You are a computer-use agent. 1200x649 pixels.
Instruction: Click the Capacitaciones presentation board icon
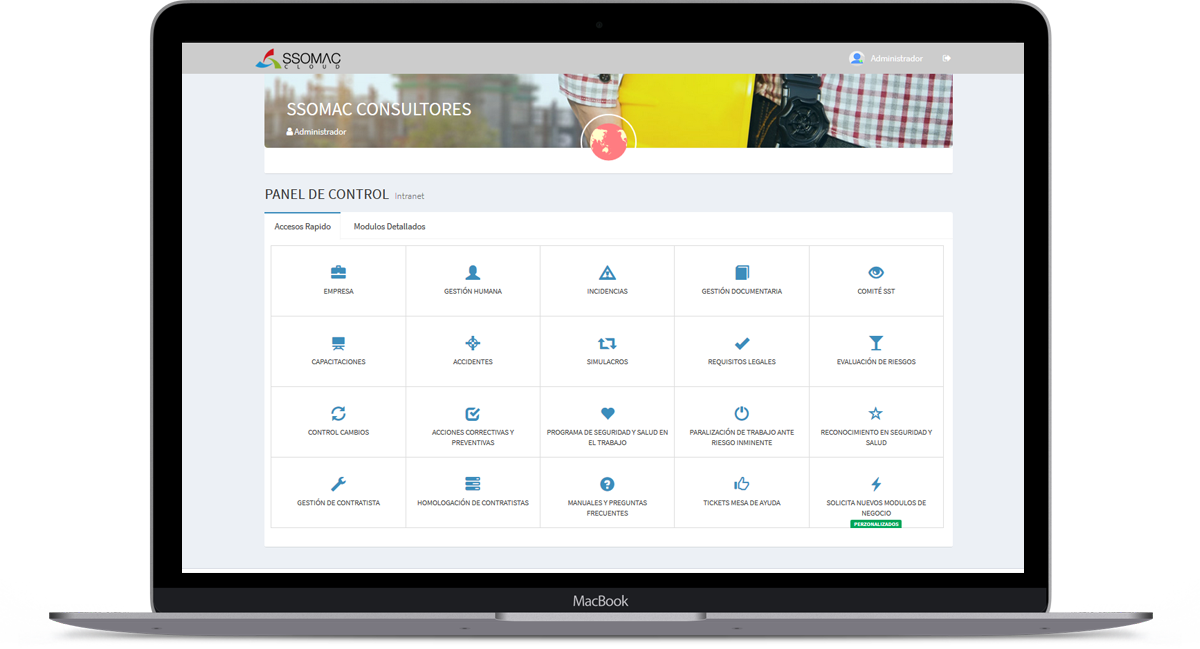[338, 343]
